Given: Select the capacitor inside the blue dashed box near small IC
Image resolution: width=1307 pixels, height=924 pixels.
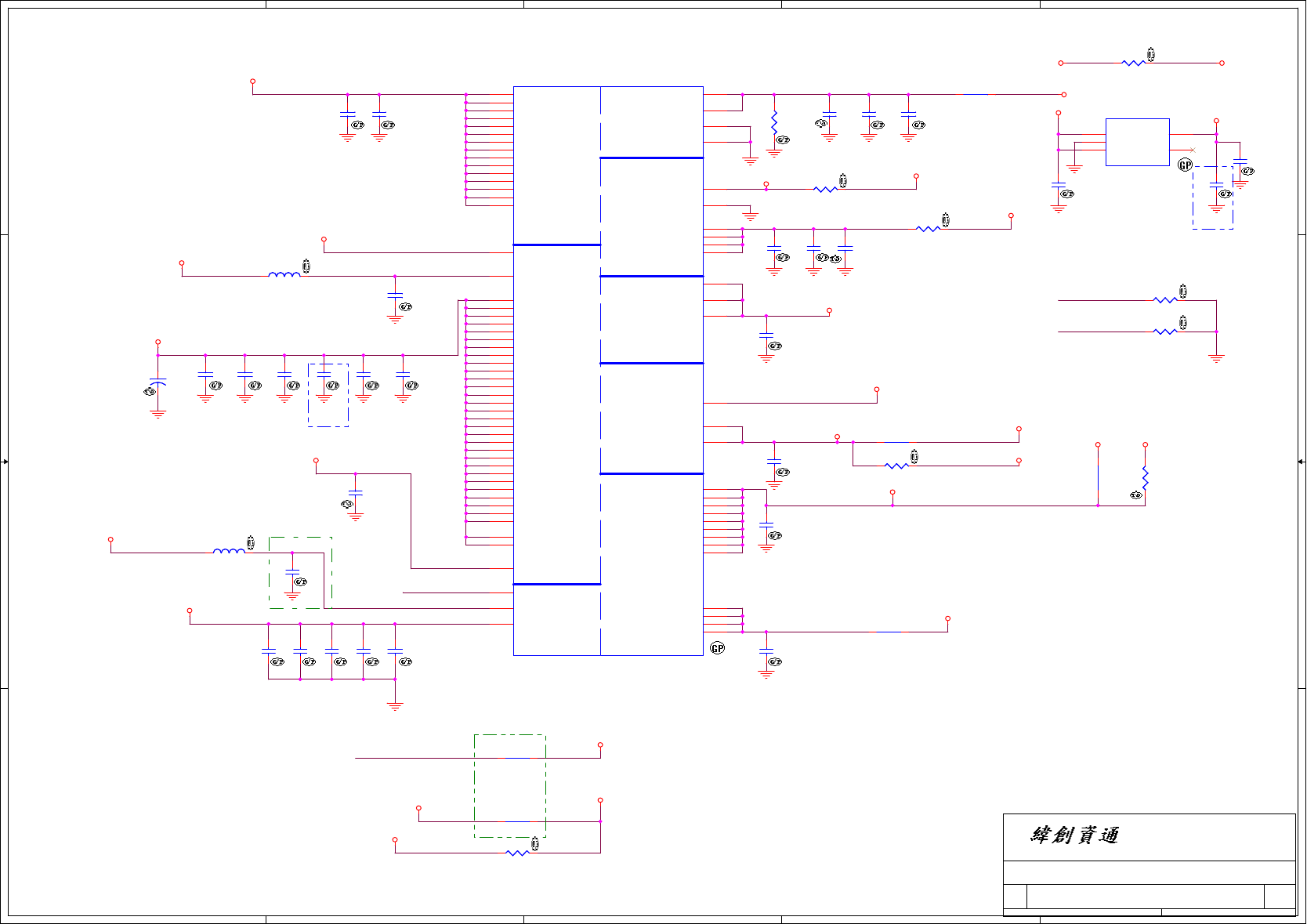Looking at the screenshot, I should tap(1216, 186).
